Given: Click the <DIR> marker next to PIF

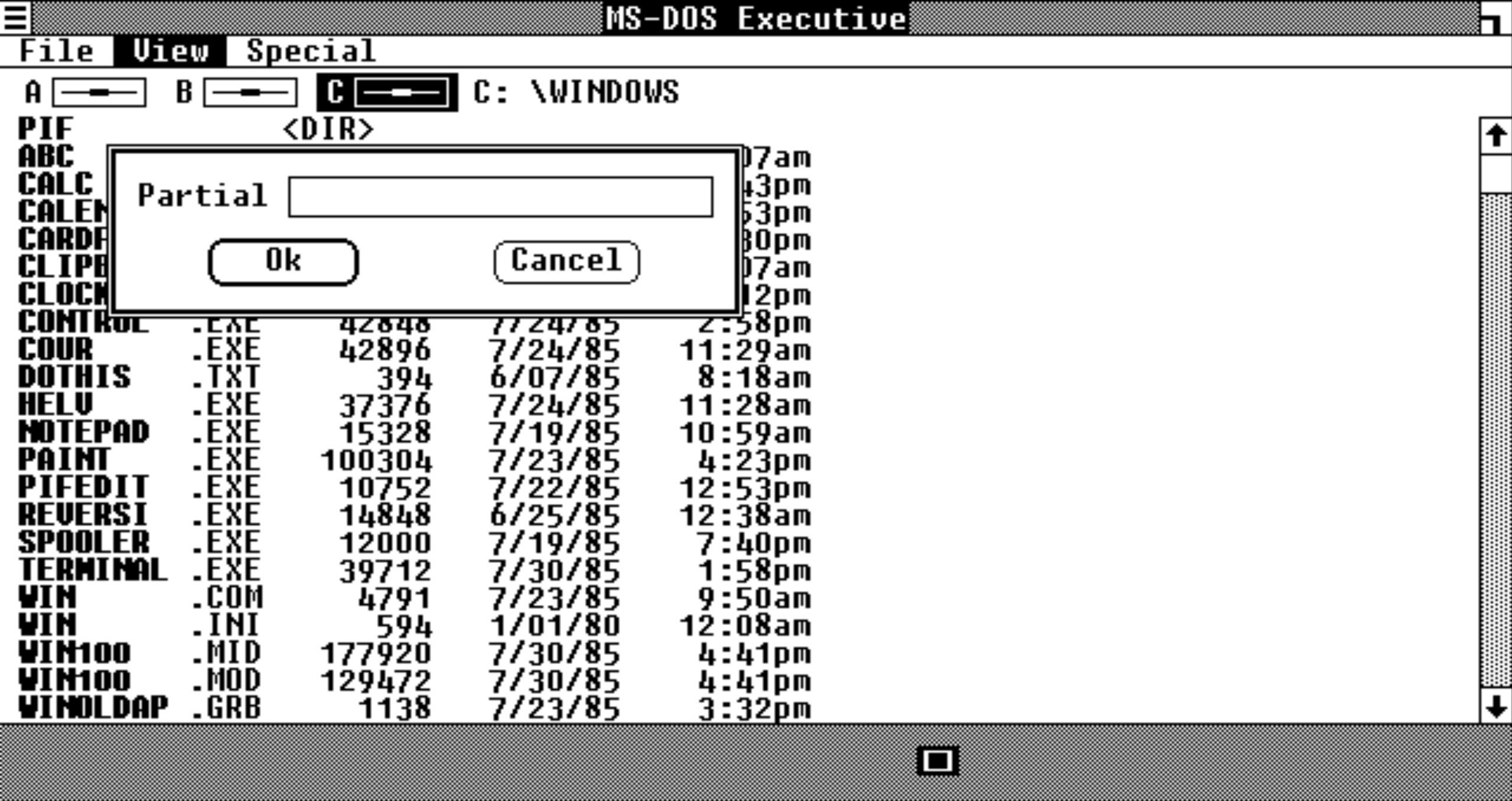Looking at the screenshot, I should point(328,129).
